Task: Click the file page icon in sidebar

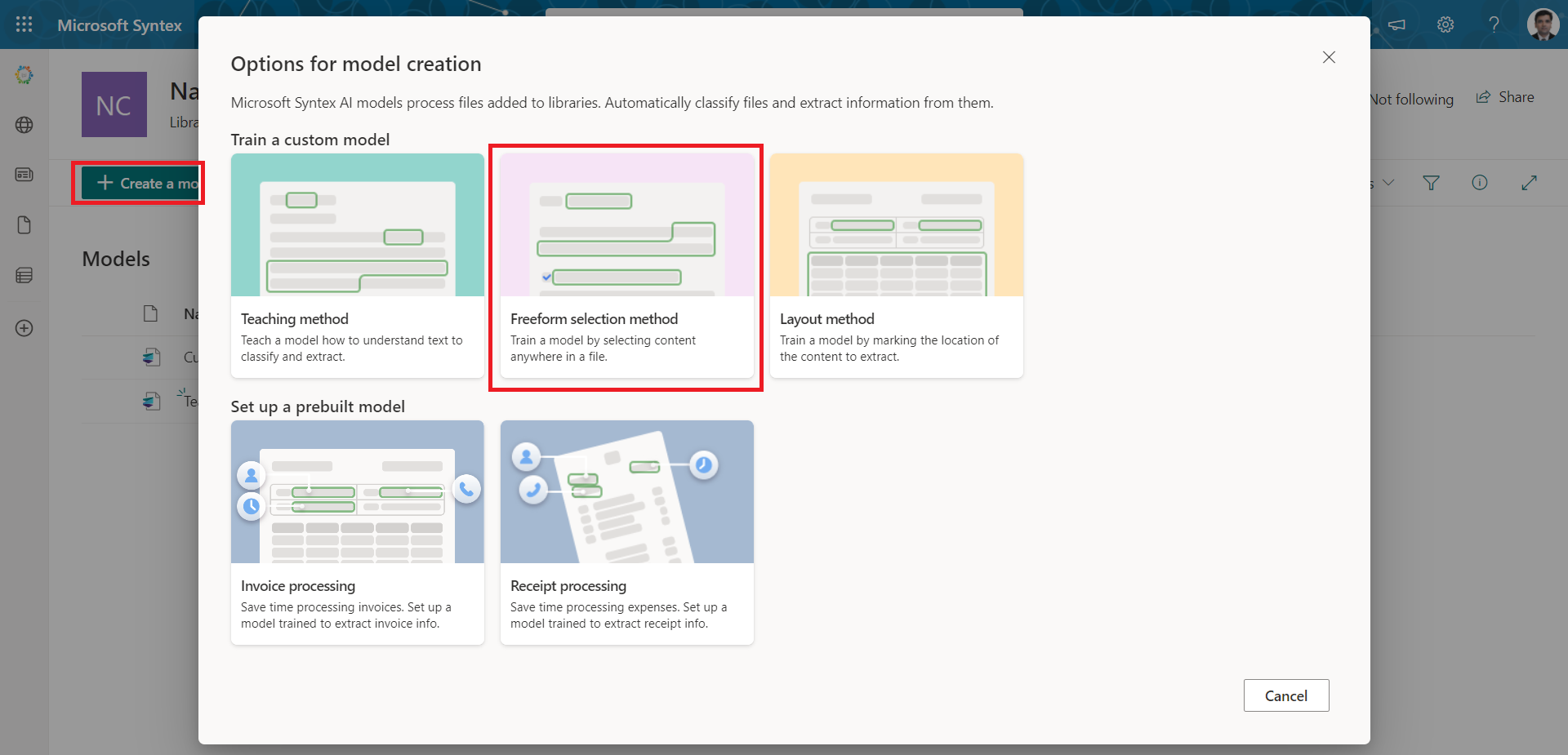Action: 24,225
